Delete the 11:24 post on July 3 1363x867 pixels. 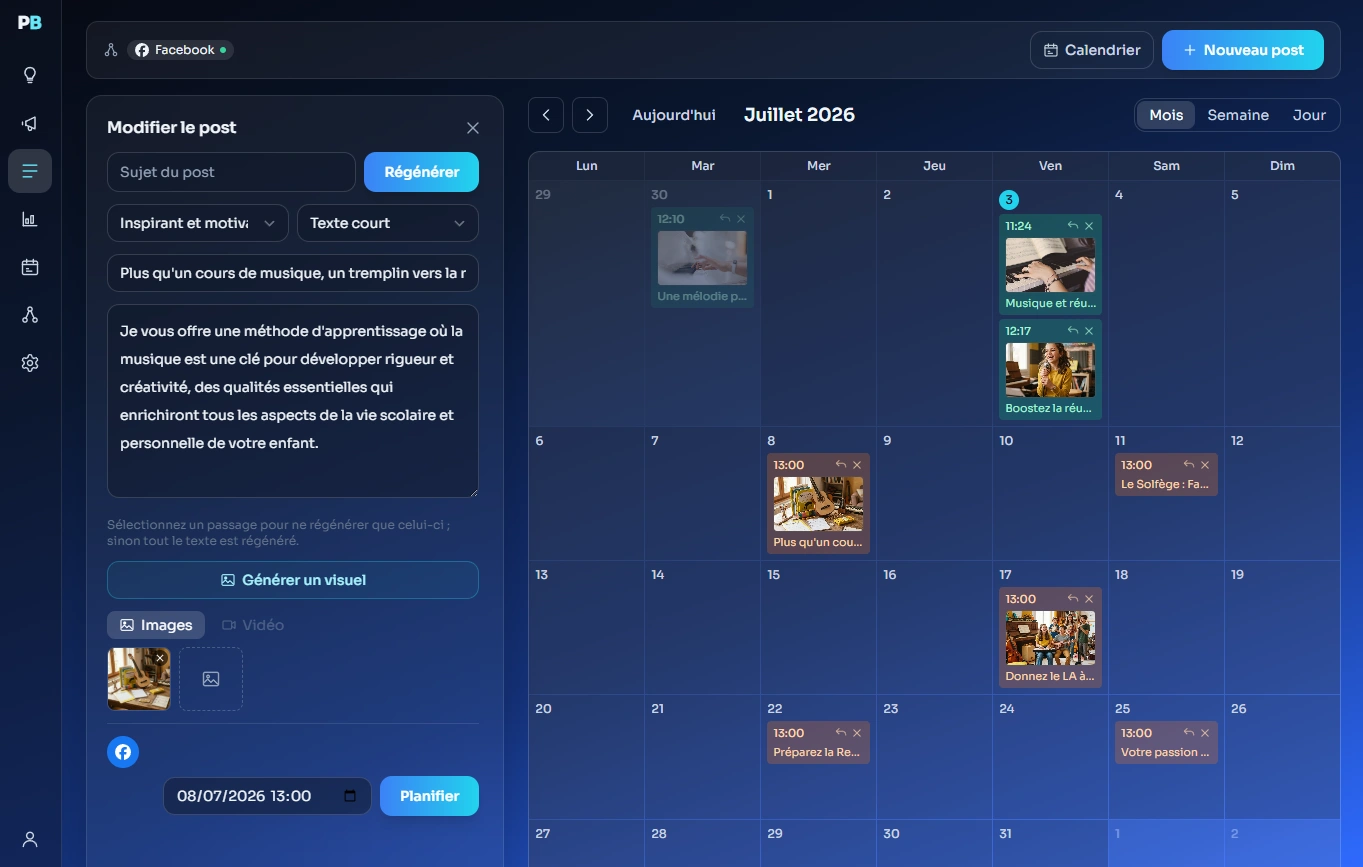click(1089, 226)
